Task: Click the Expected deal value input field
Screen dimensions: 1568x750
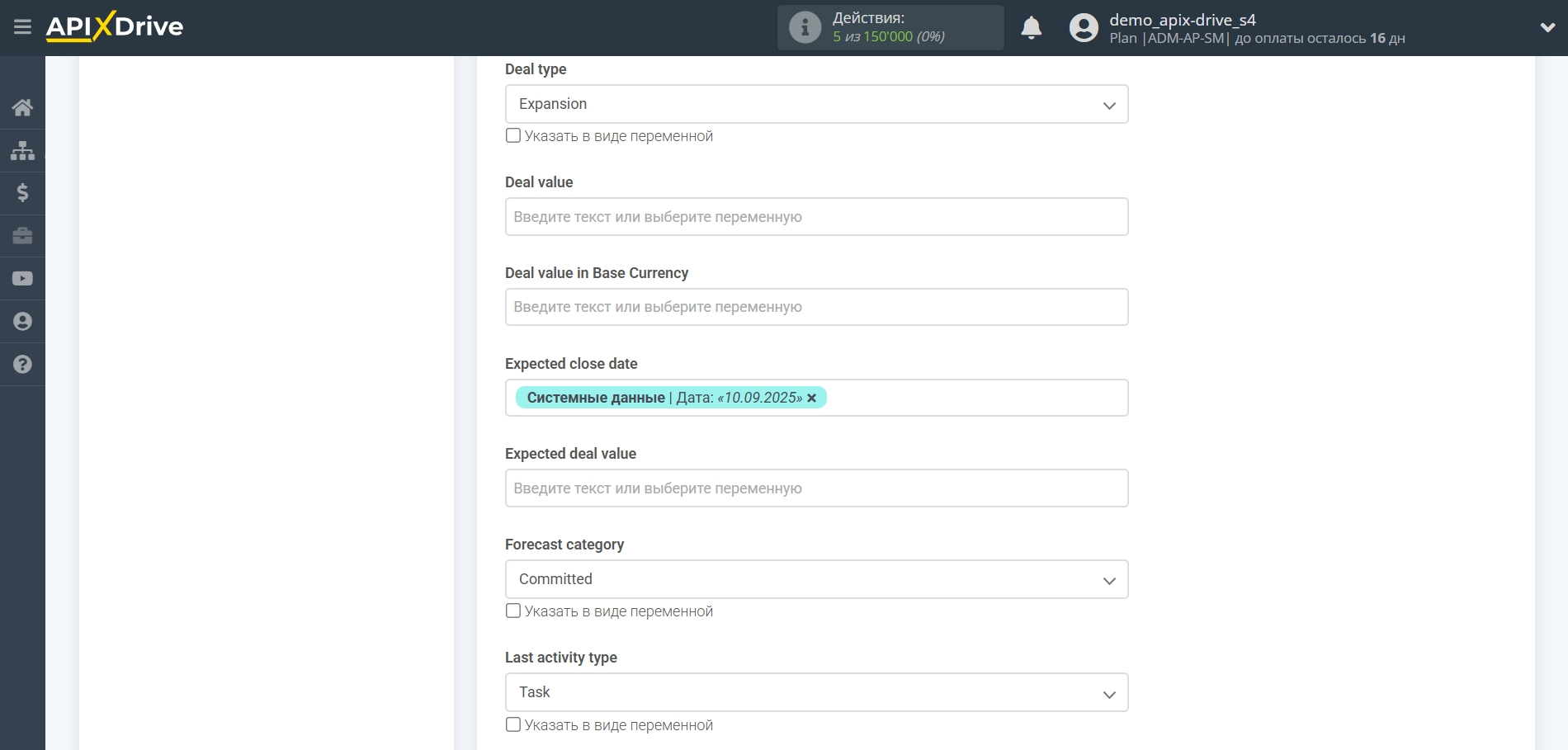Action: click(x=816, y=488)
